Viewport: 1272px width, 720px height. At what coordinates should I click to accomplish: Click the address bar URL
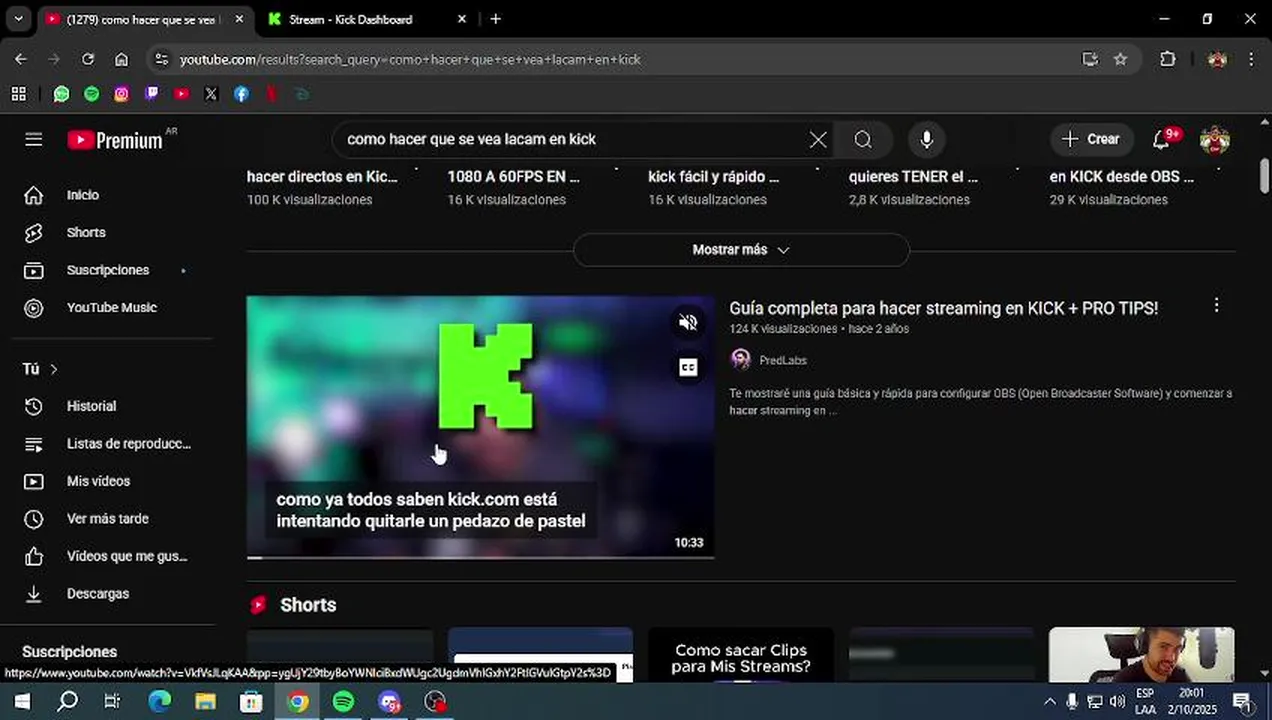coord(410,59)
